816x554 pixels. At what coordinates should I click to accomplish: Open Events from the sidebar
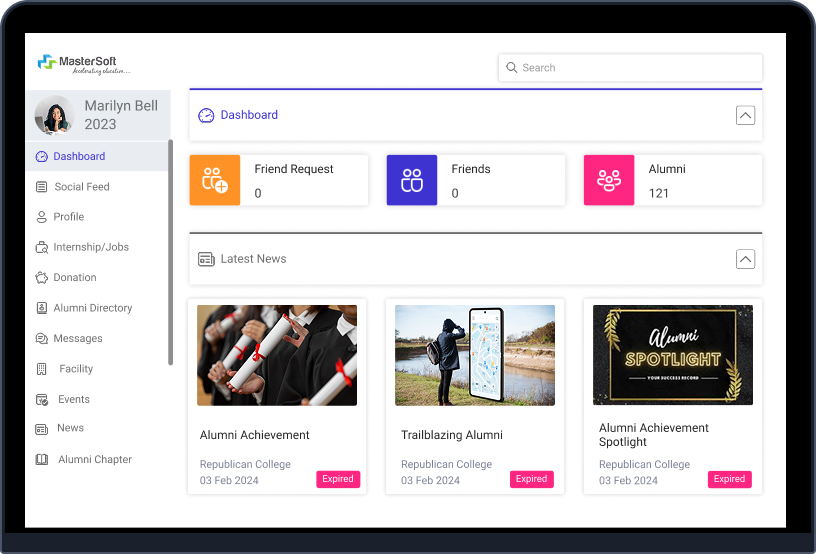tap(73, 399)
